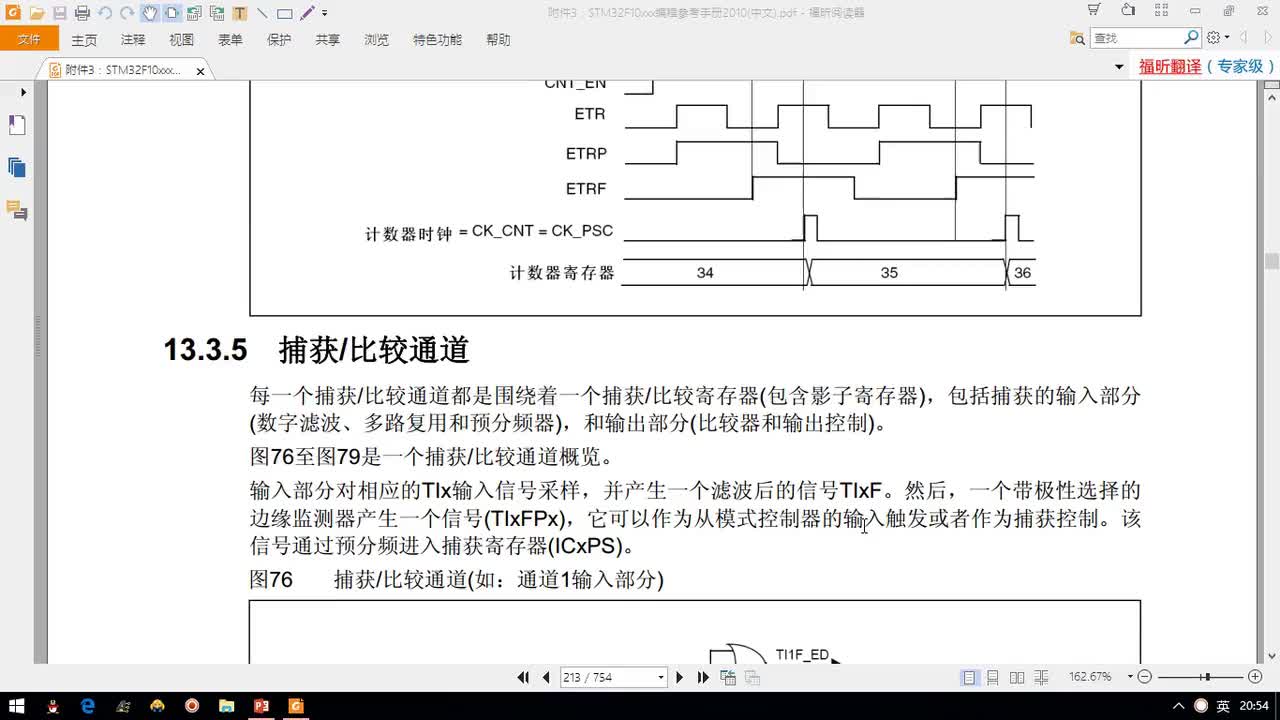Enable continuous page view mode
Image resolution: width=1280 pixels, height=720 pixels.
[993, 677]
